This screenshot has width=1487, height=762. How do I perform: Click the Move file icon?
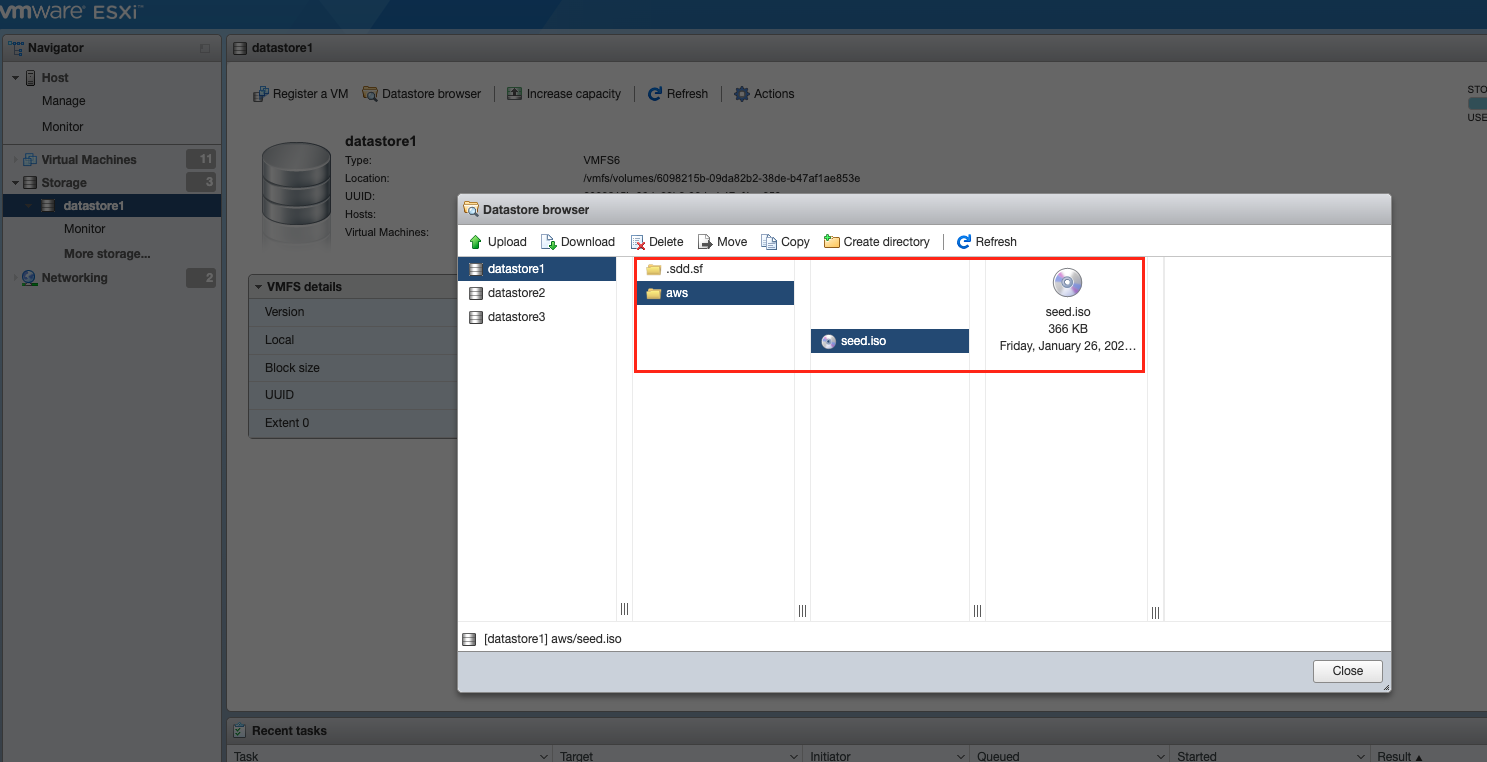pos(705,242)
